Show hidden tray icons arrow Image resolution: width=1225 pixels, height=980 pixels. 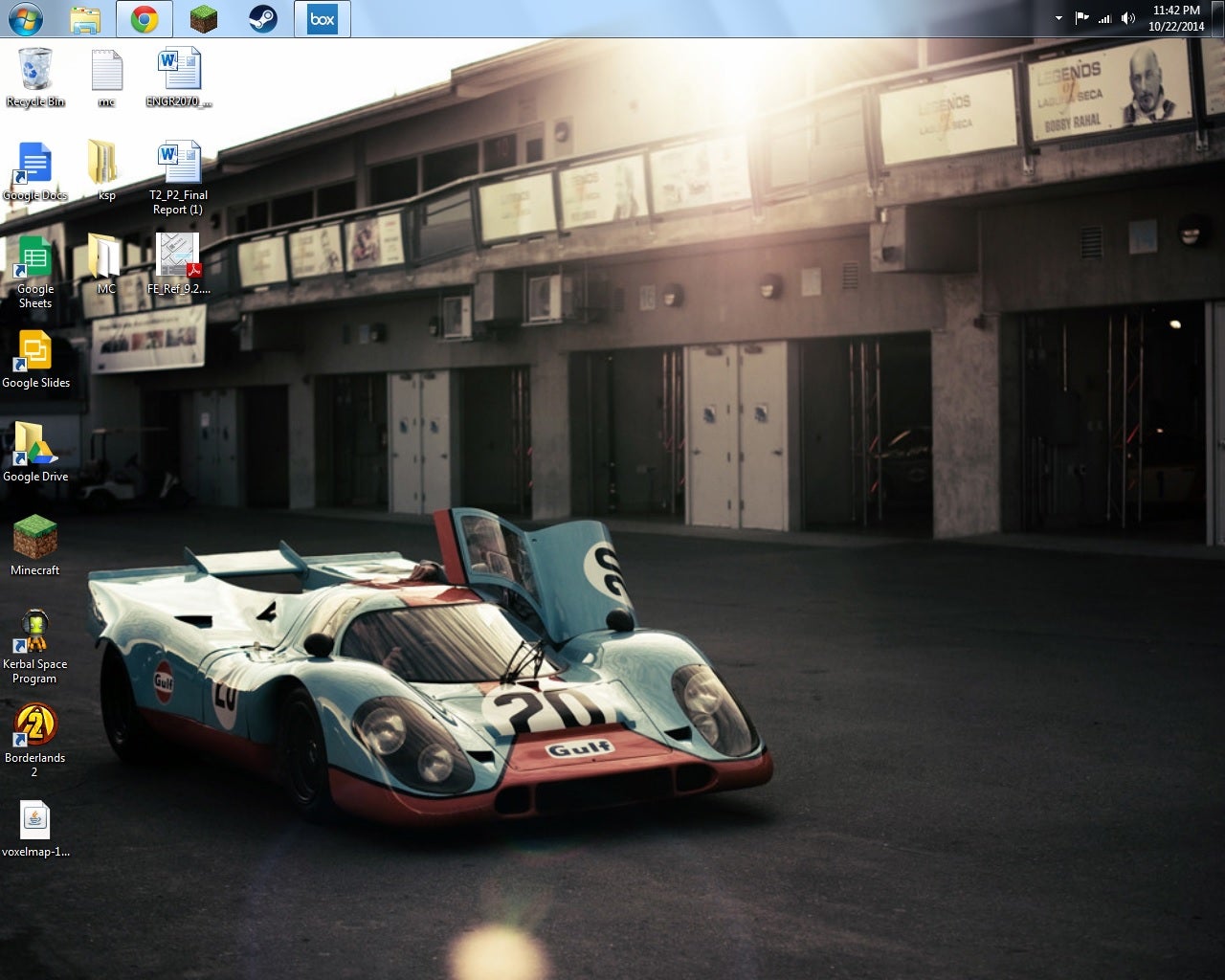1058,18
